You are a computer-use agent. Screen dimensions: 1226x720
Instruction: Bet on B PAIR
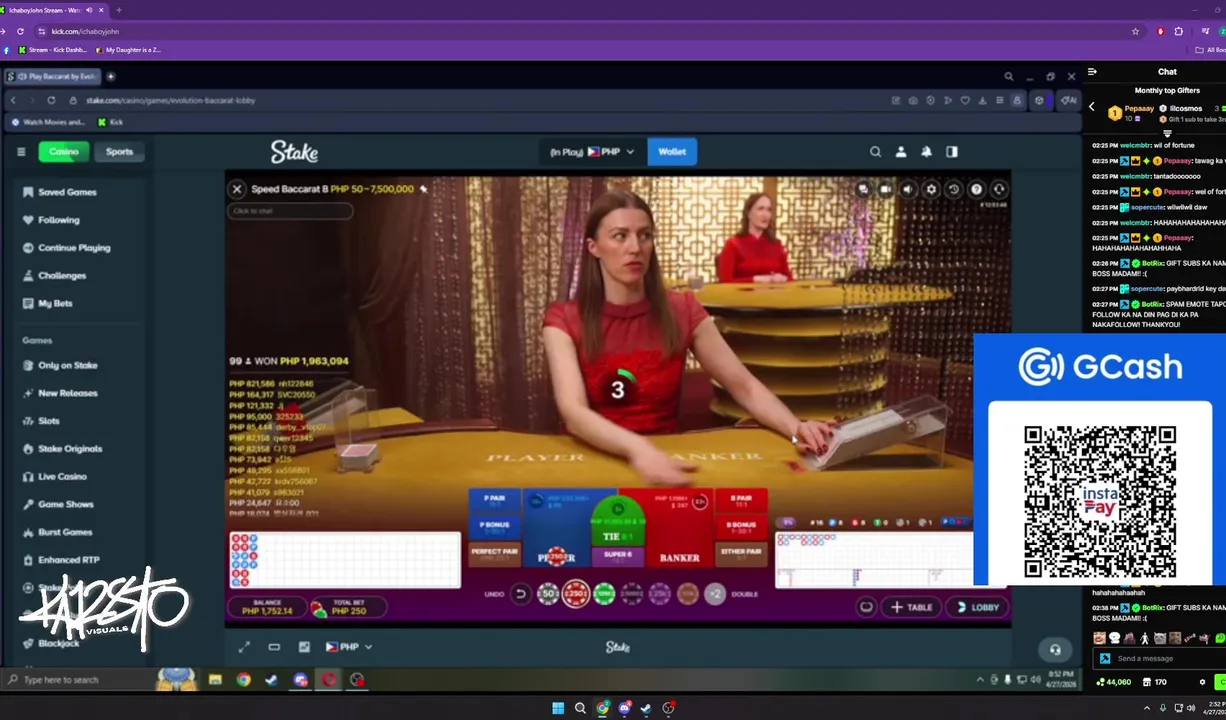741,500
